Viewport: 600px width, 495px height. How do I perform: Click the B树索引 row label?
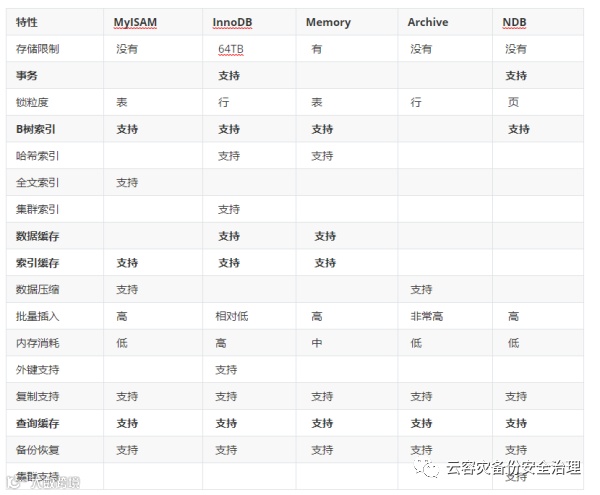coord(36,129)
